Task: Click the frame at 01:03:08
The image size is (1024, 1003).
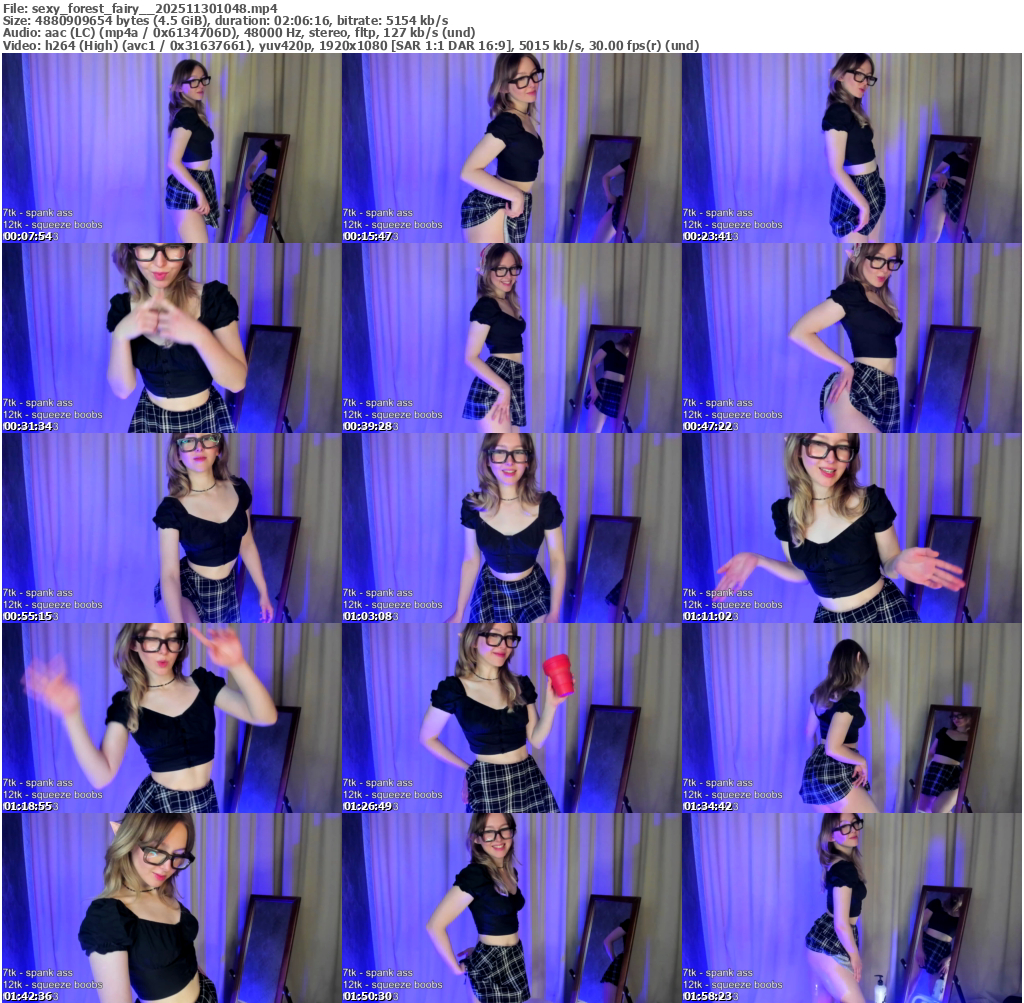Action: pyautogui.click(x=511, y=528)
